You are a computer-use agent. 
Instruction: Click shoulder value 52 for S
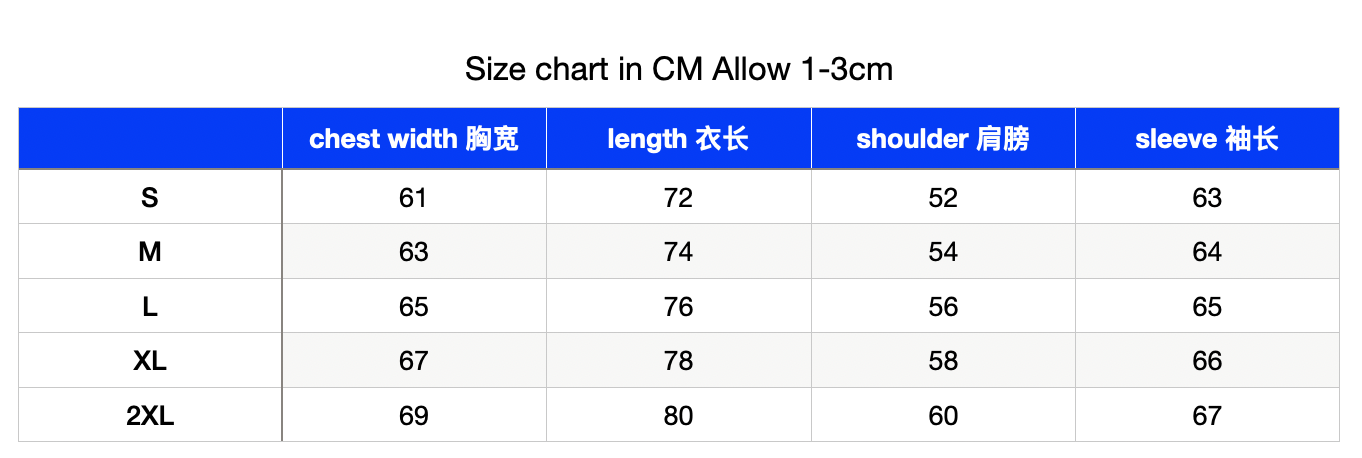coord(943,197)
